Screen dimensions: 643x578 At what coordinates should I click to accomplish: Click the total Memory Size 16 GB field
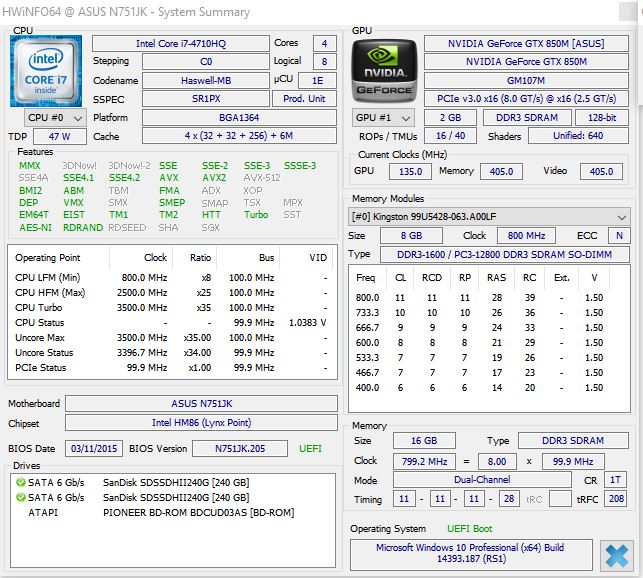coord(424,441)
